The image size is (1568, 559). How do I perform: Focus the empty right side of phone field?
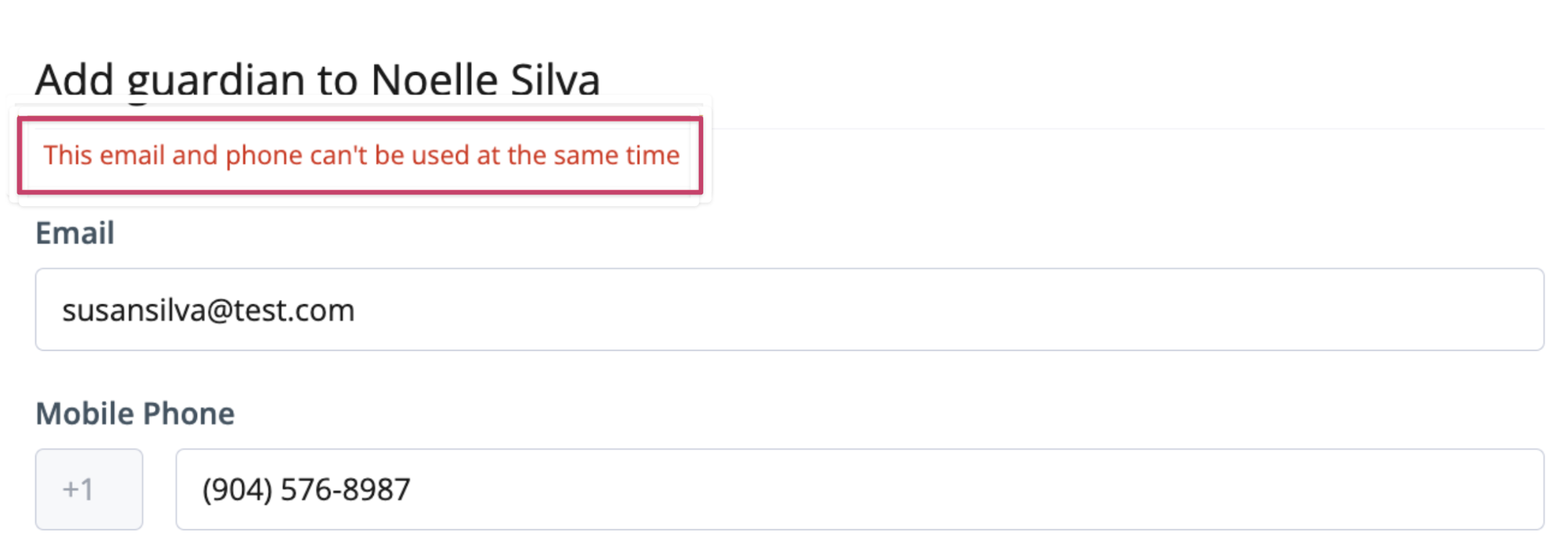click(x=1091, y=489)
